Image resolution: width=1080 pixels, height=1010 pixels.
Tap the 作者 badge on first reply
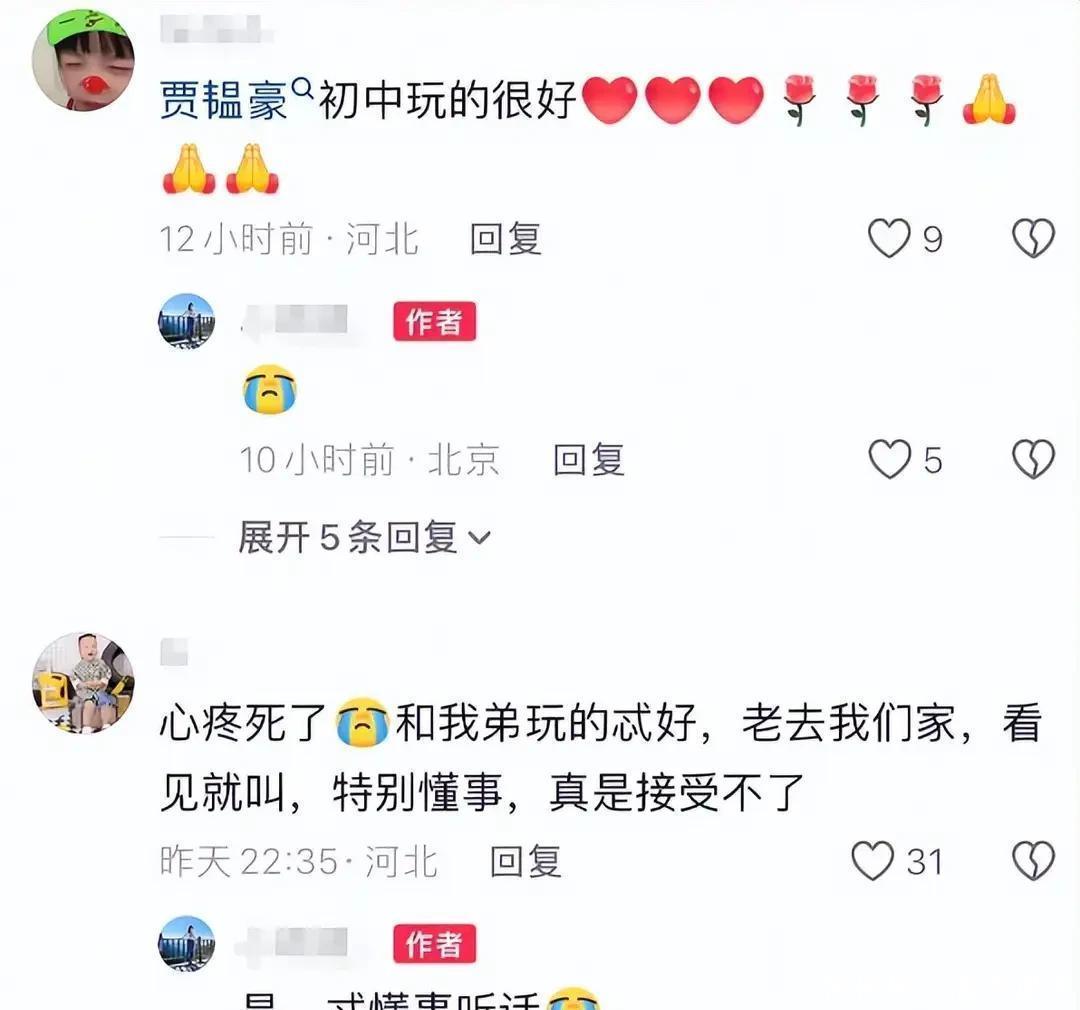point(435,321)
